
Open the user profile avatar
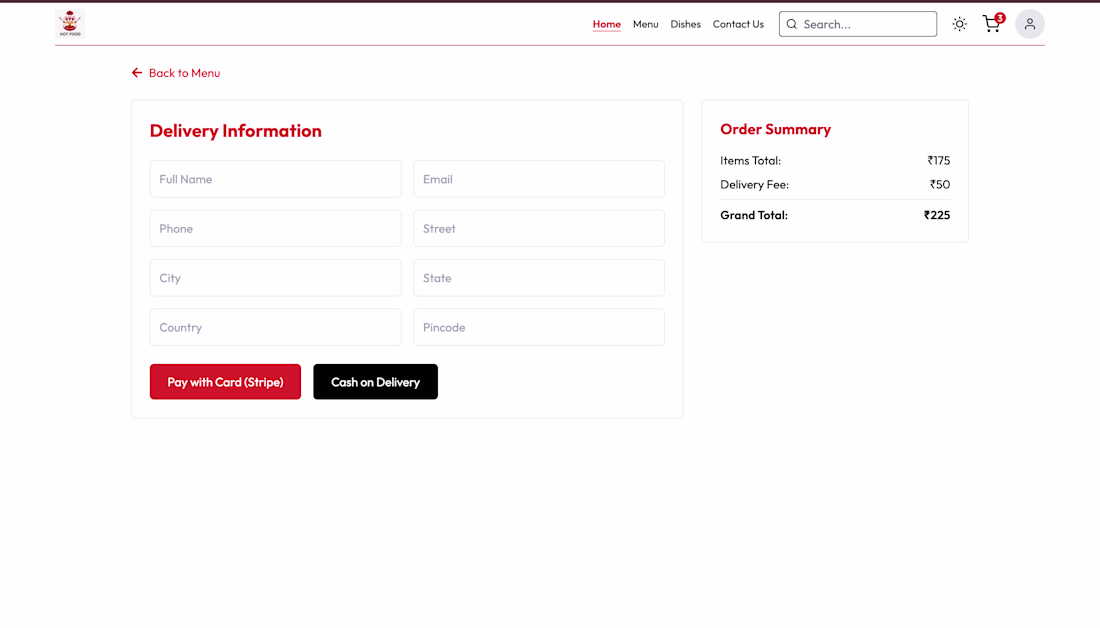[1029, 24]
